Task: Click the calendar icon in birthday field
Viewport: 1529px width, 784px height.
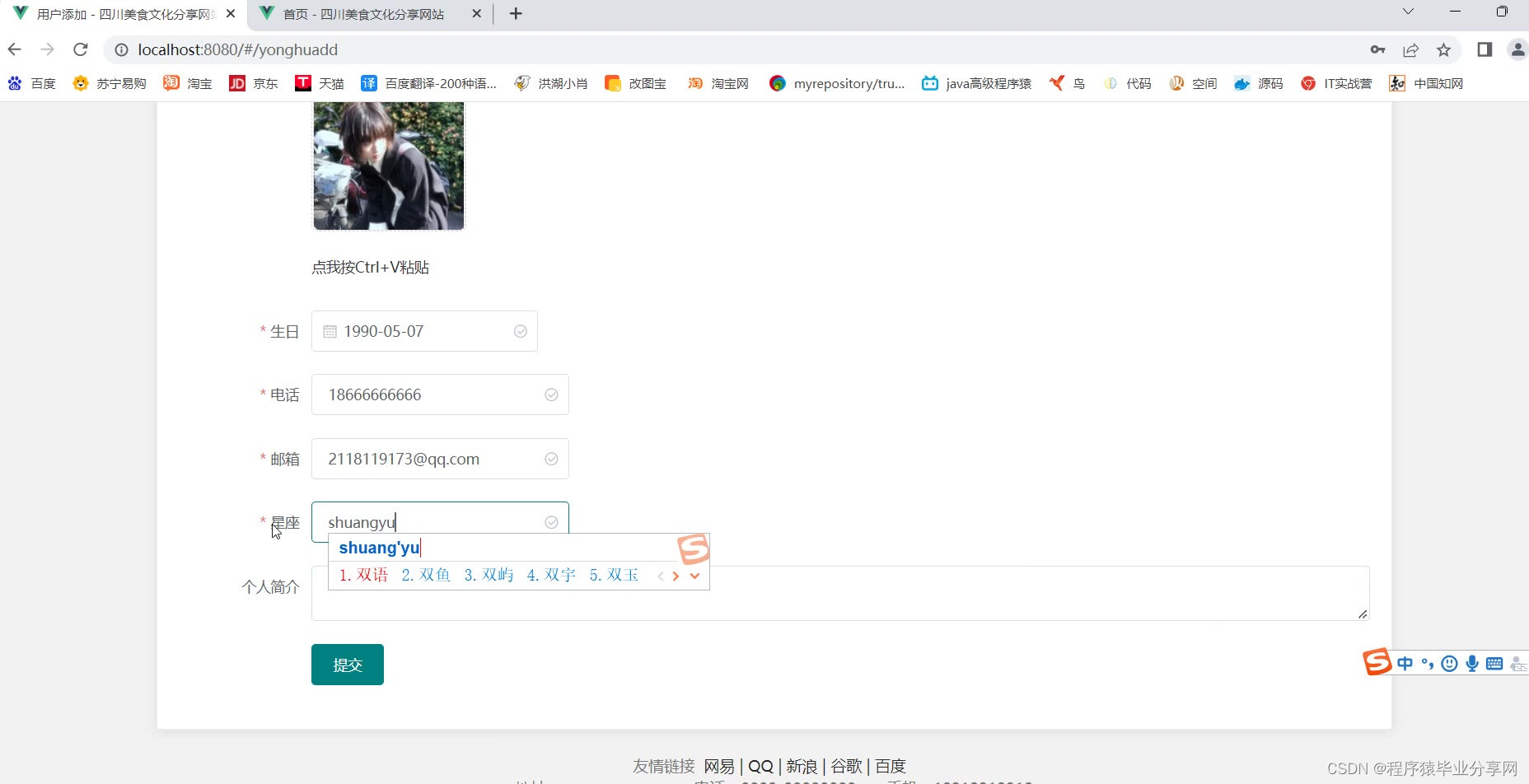Action: tap(330, 331)
